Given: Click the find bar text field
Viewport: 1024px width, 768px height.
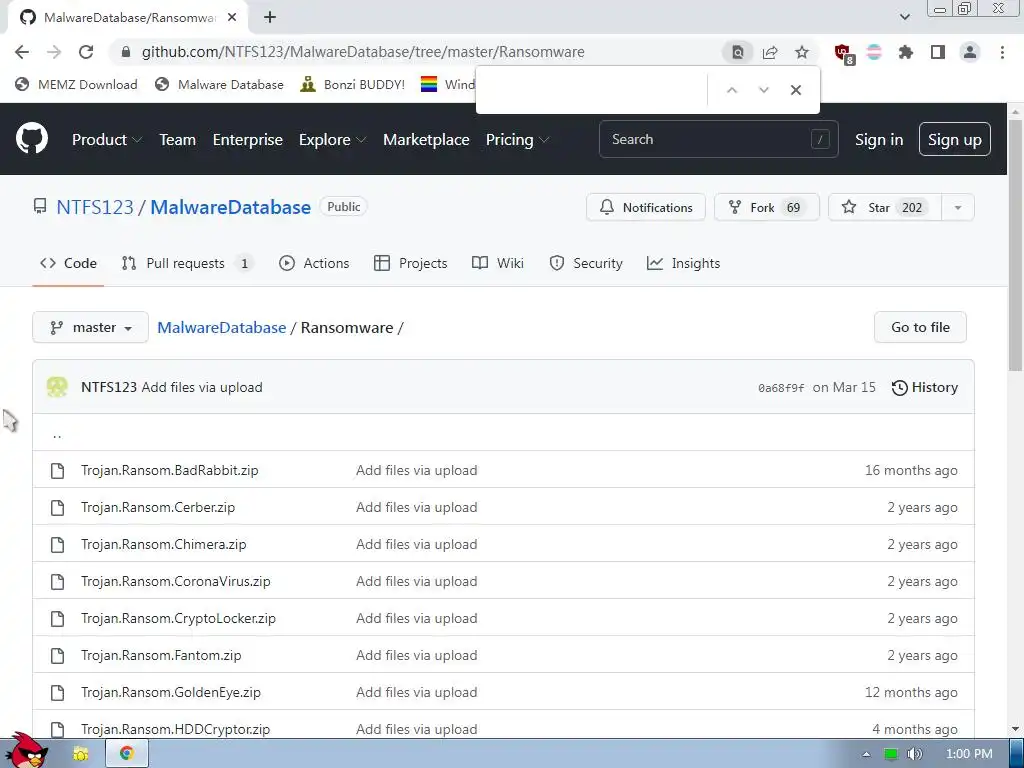Looking at the screenshot, I should [x=594, y=90].
